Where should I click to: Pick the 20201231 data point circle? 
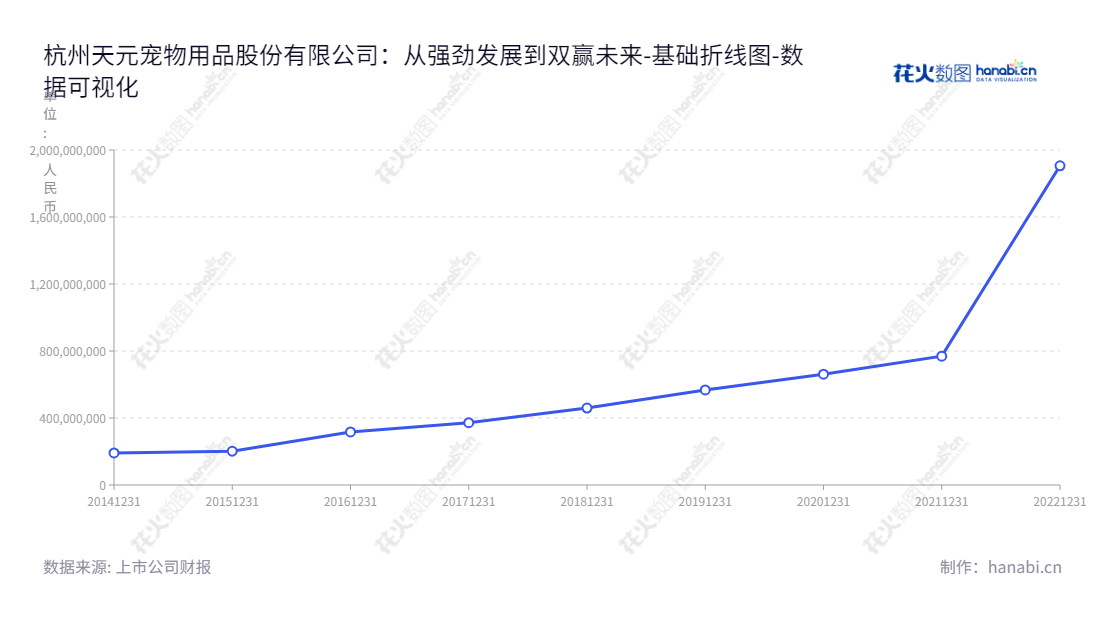coord(824,375)
